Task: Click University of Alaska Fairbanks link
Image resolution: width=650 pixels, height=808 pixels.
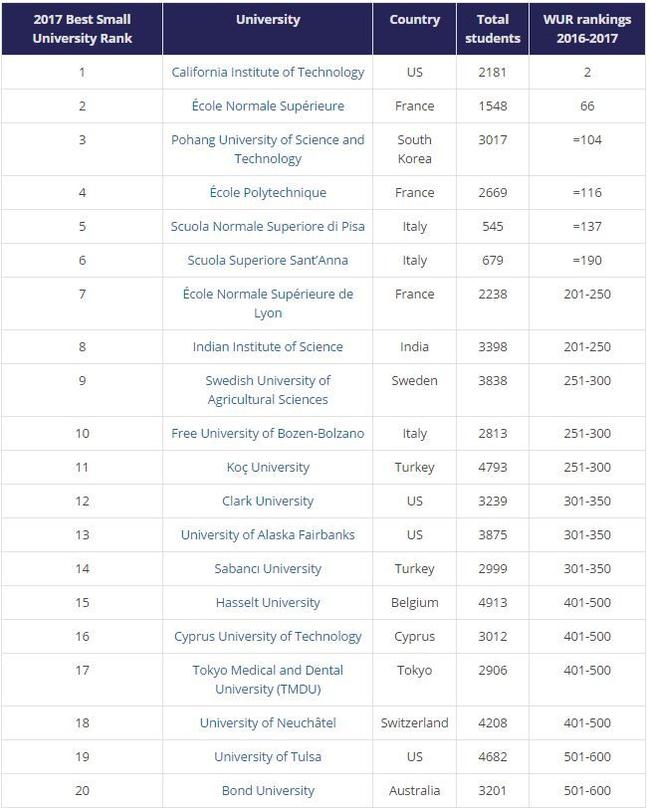Action: coord(268,535)
